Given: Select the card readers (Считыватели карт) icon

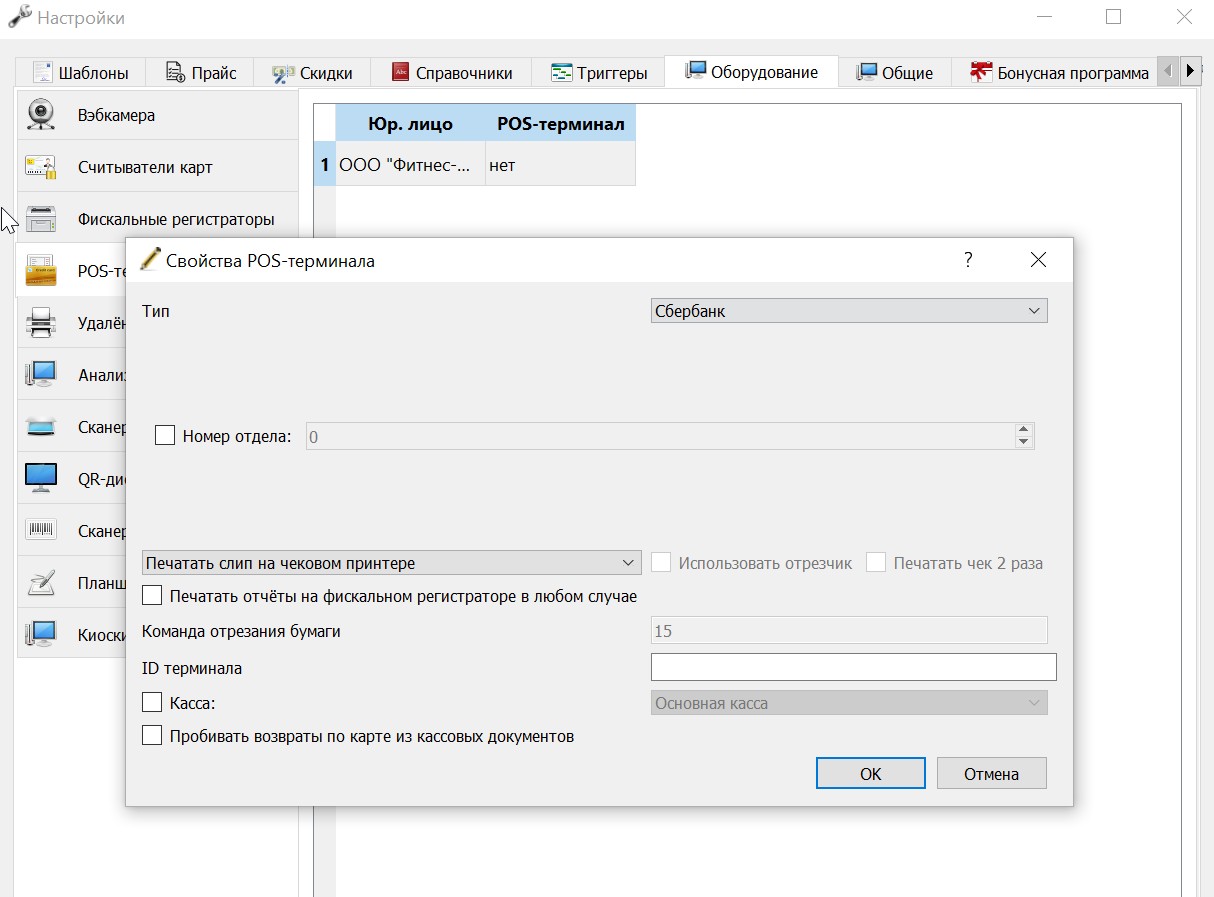Looking at the screenshot, I should (41, 167).
